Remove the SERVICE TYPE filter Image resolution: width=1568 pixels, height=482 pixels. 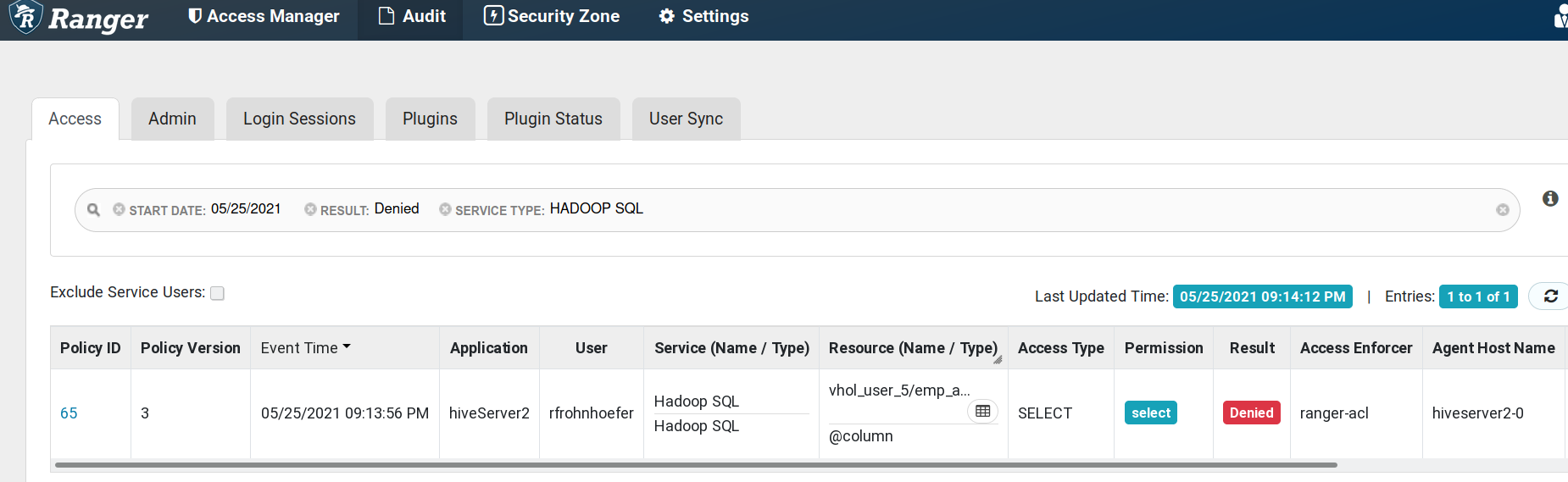coord(445,209)
